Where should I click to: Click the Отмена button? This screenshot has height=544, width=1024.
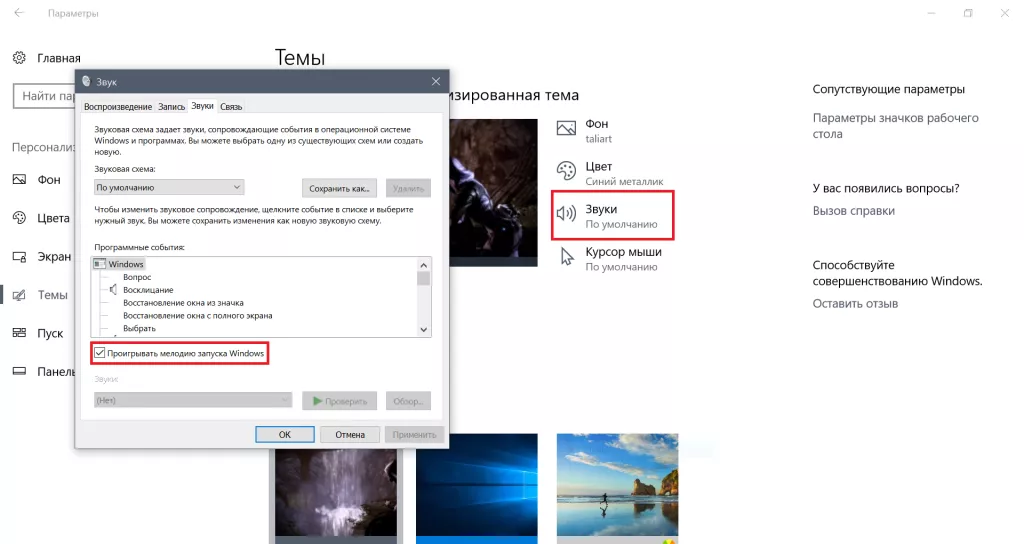pyautogui.click(x=350, y=434)
